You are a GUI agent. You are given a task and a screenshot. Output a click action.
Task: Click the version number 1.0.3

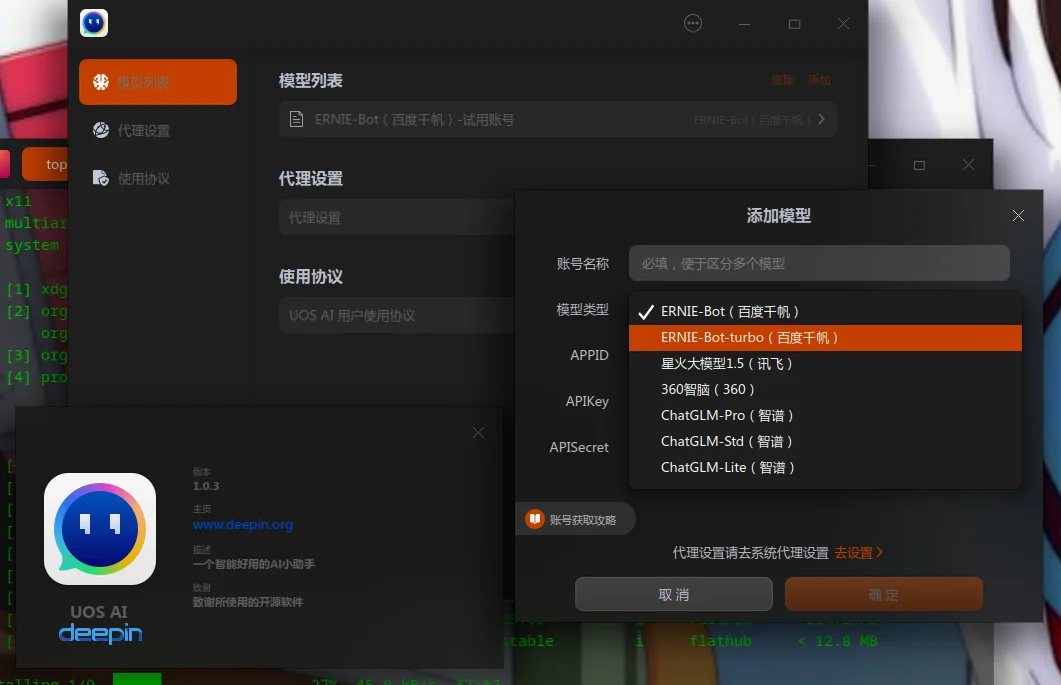point(206,486)
